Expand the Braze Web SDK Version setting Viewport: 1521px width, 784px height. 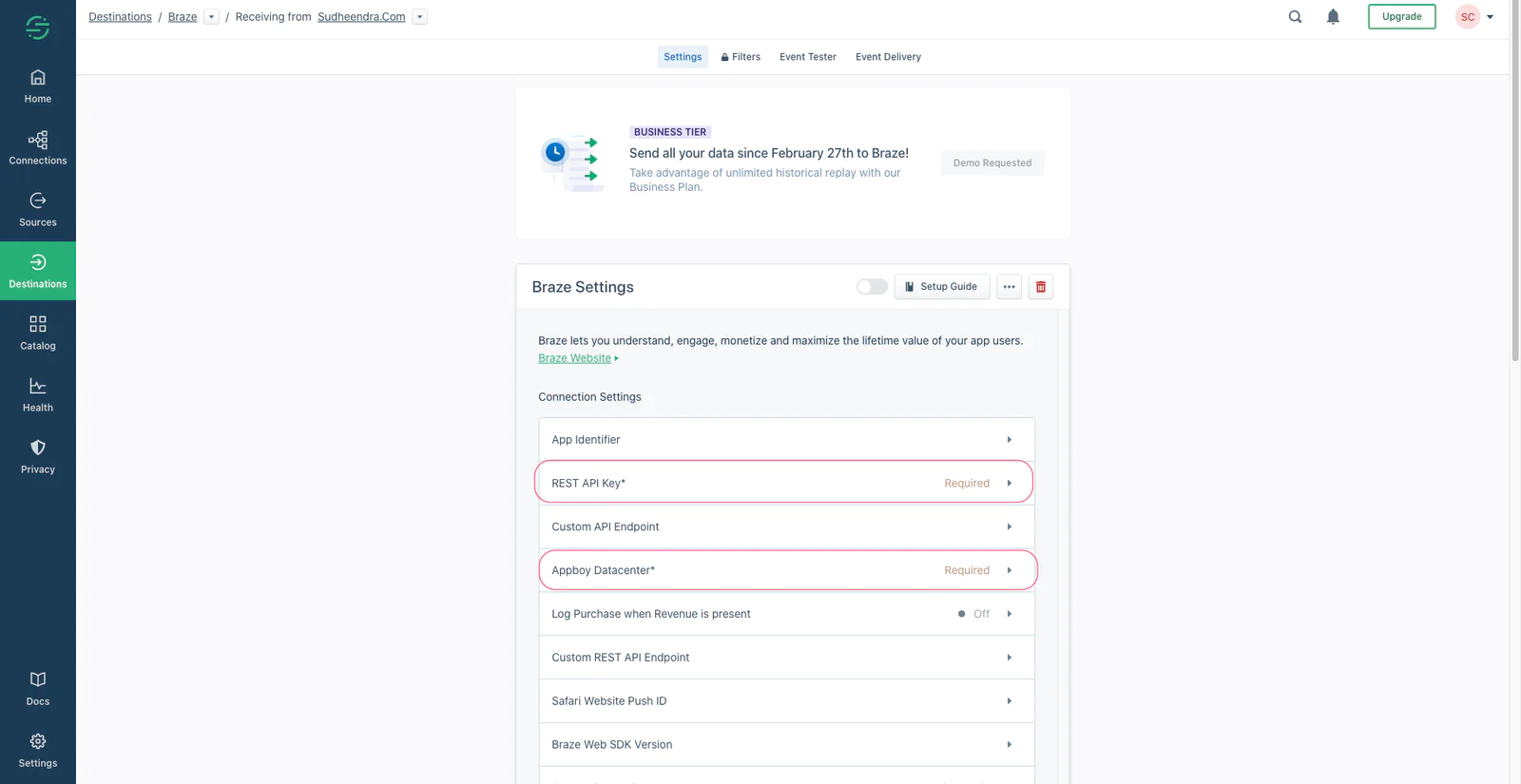click(786, 745)
